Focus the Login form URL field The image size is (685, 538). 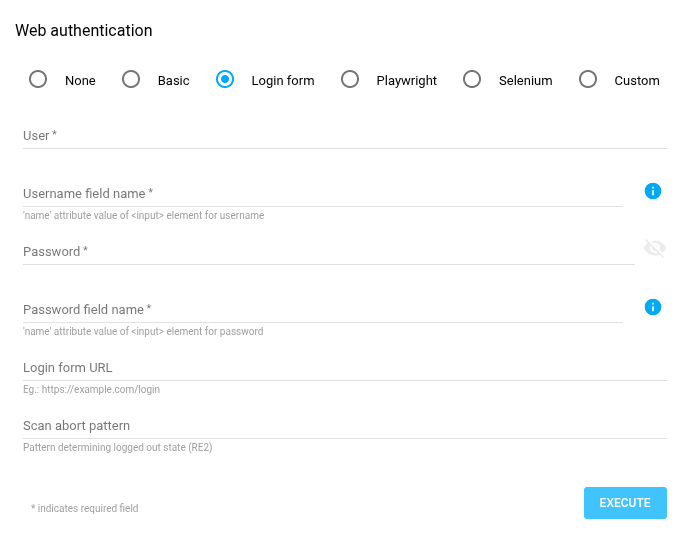tap(344, 368)
